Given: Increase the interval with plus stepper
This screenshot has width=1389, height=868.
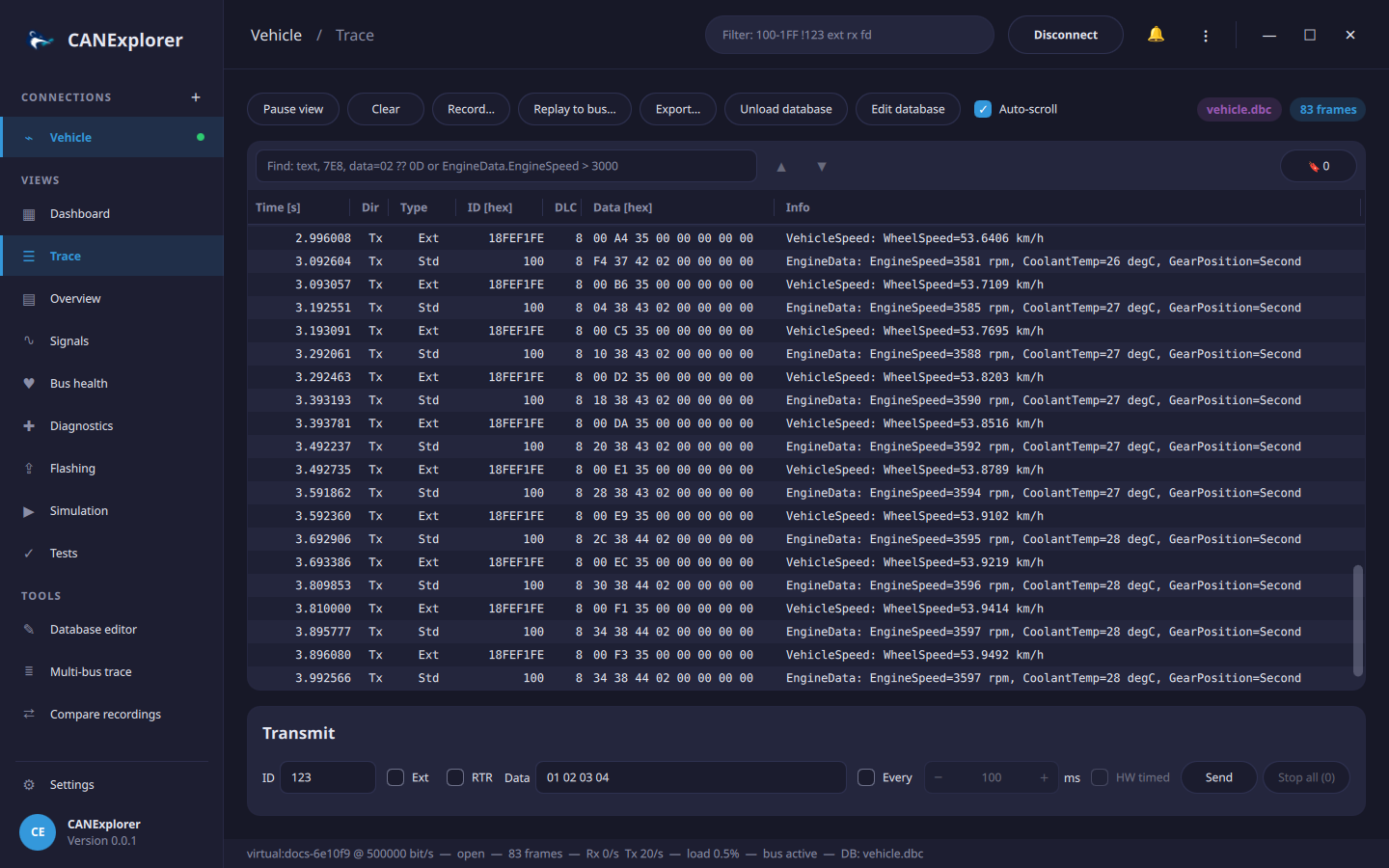Looking at the screenshot, I should coord(1044,777).
